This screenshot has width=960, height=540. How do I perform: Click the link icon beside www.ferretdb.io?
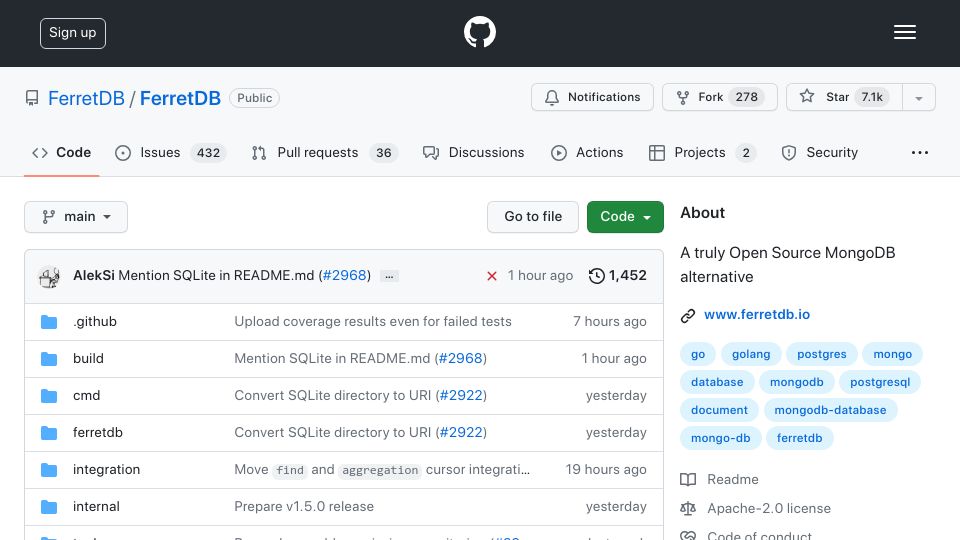coord(688,315)
